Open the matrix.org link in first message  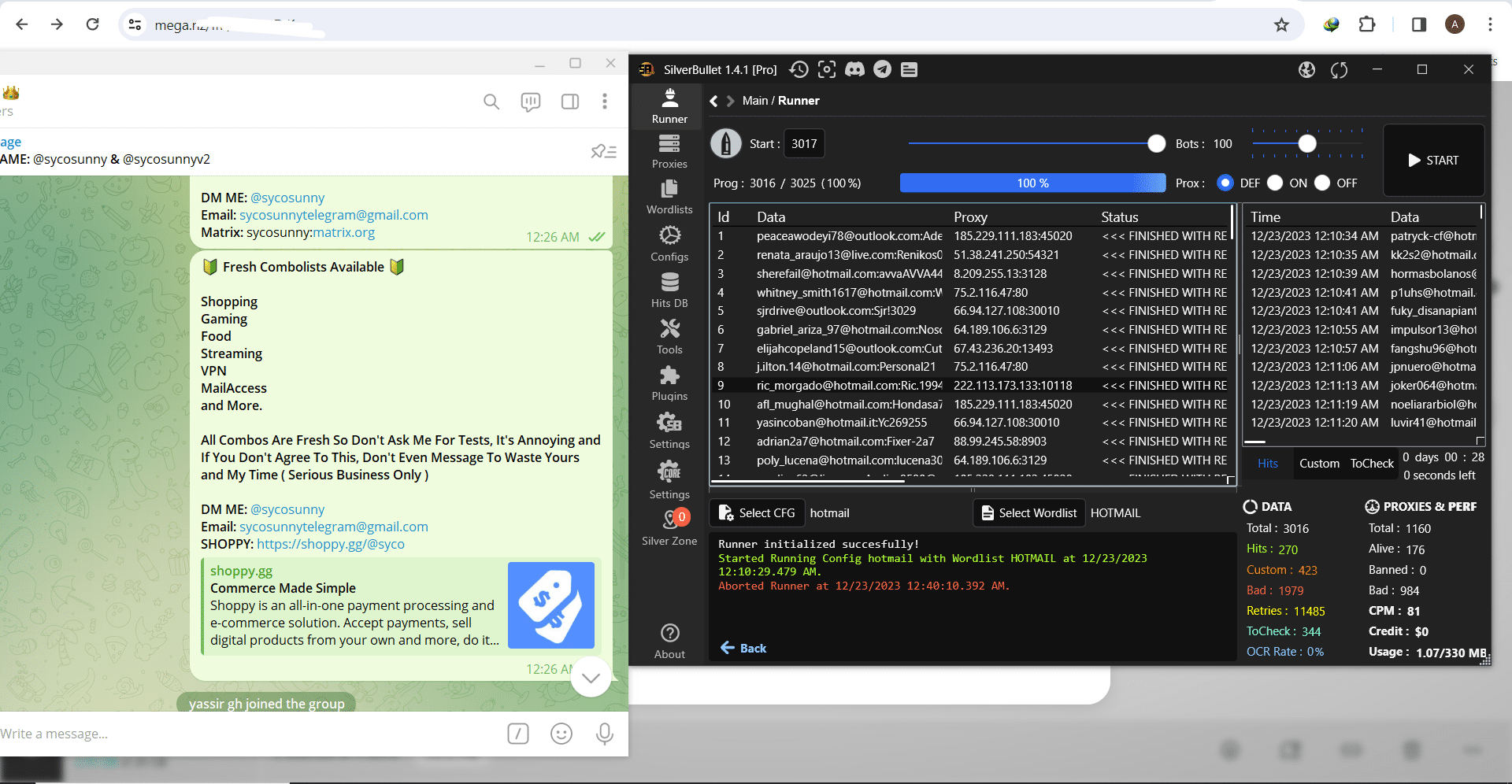[344, 232]
